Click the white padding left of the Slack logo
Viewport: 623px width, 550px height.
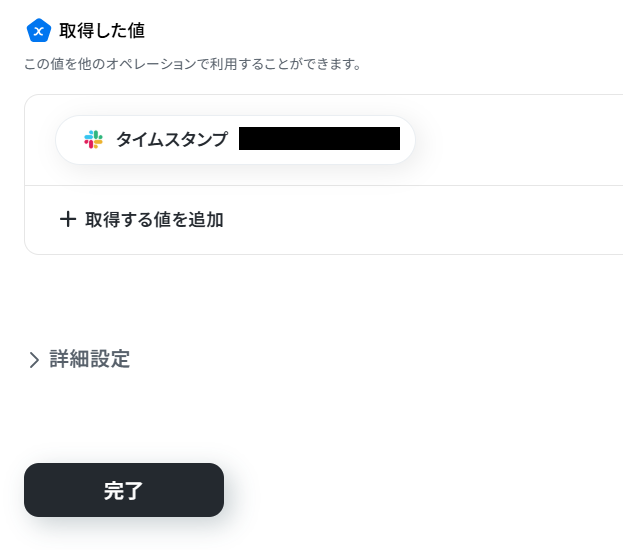click(x=69, y=140)
